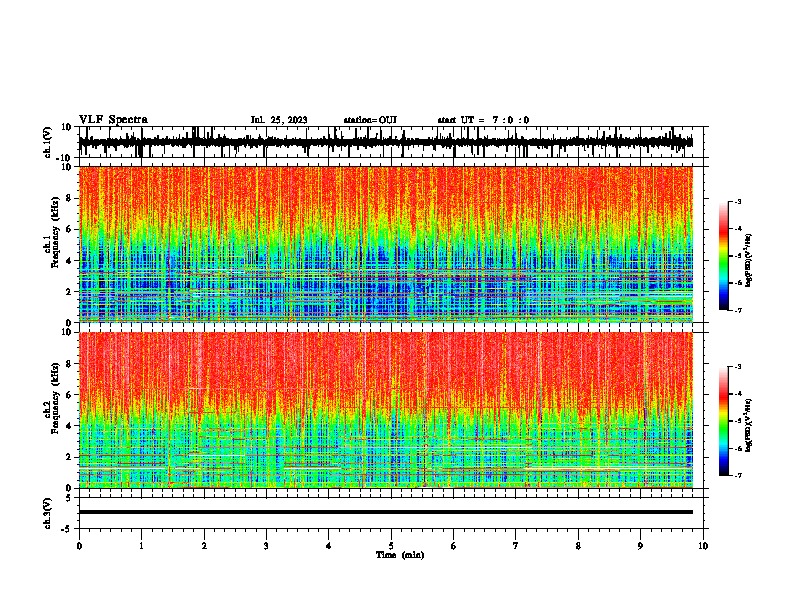Click the "-5" tick on ch.3(V) axis
The height and width of the screenshot is (612, 792).
click(x=67, y=529)
